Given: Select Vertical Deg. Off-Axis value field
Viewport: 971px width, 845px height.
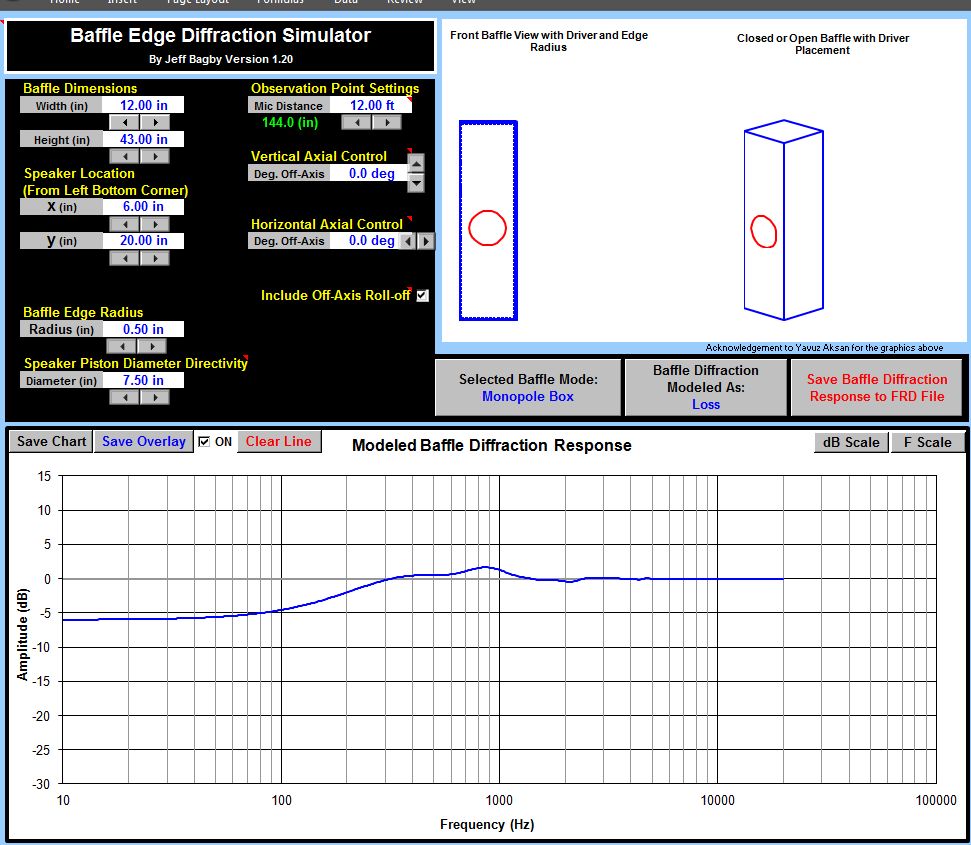Looking at the screenshot, I should [x=369, y=173].
